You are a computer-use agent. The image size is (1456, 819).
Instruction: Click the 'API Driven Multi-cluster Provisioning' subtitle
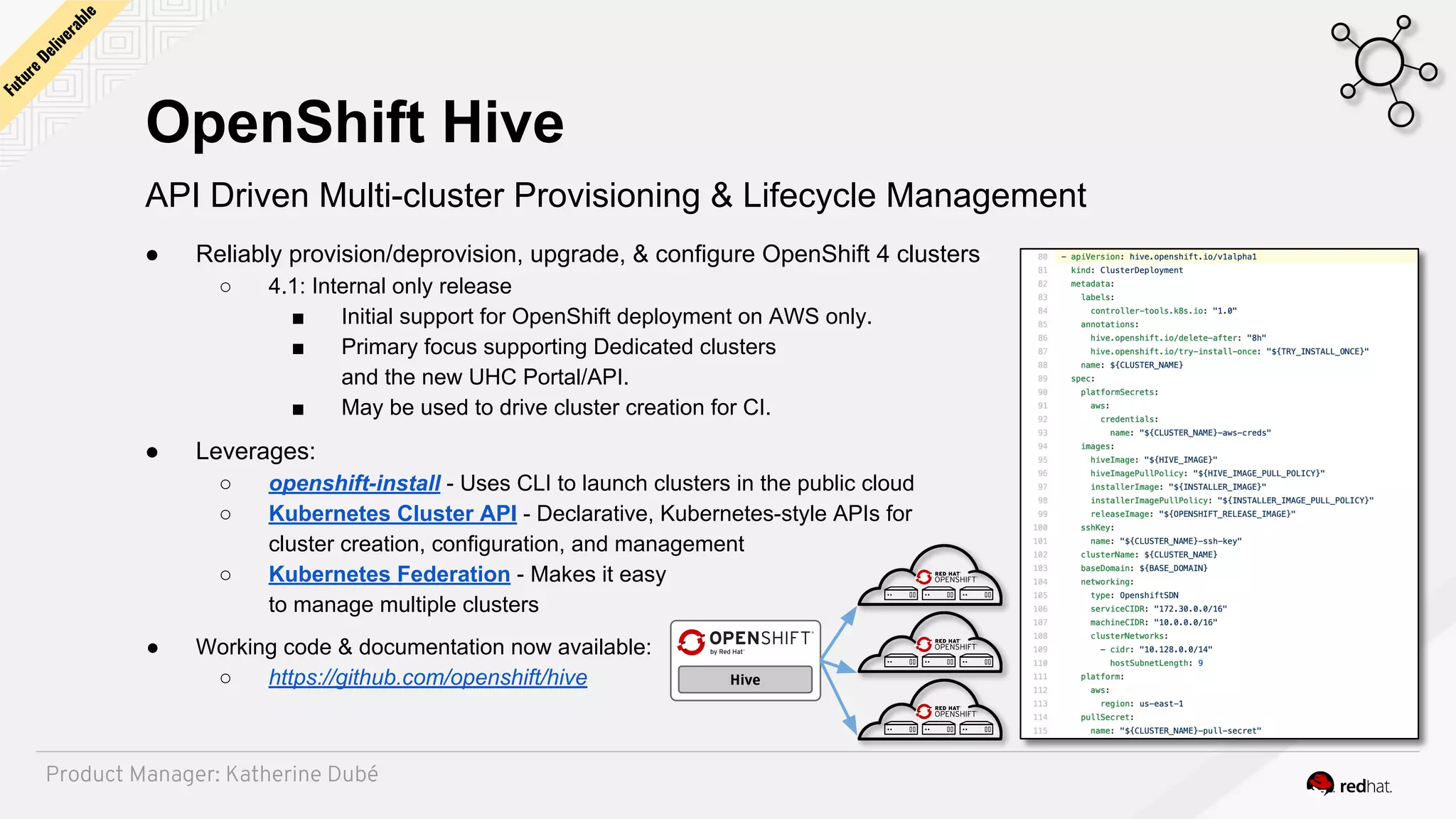[x=616, y=196]
